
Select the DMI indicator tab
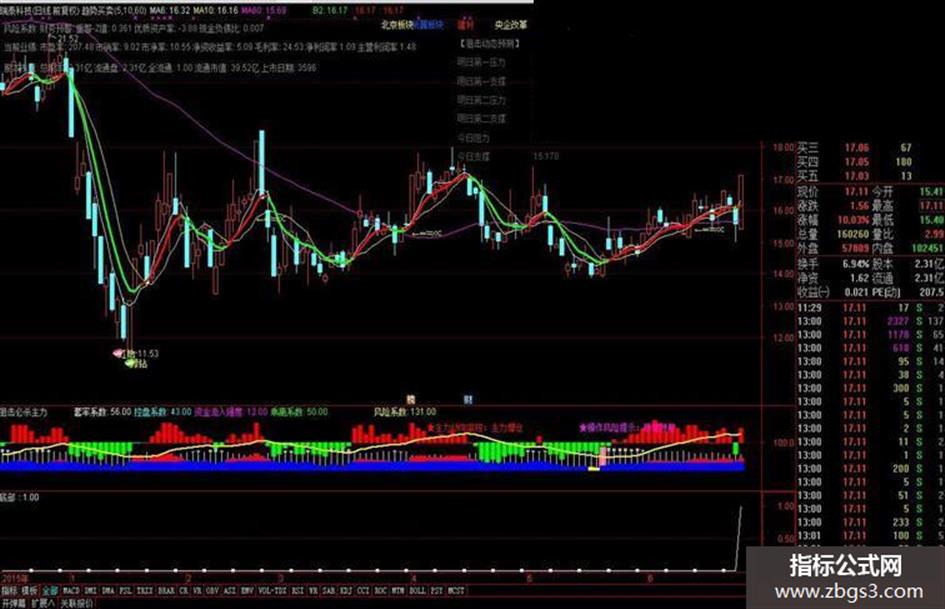[x=90, y=591]
